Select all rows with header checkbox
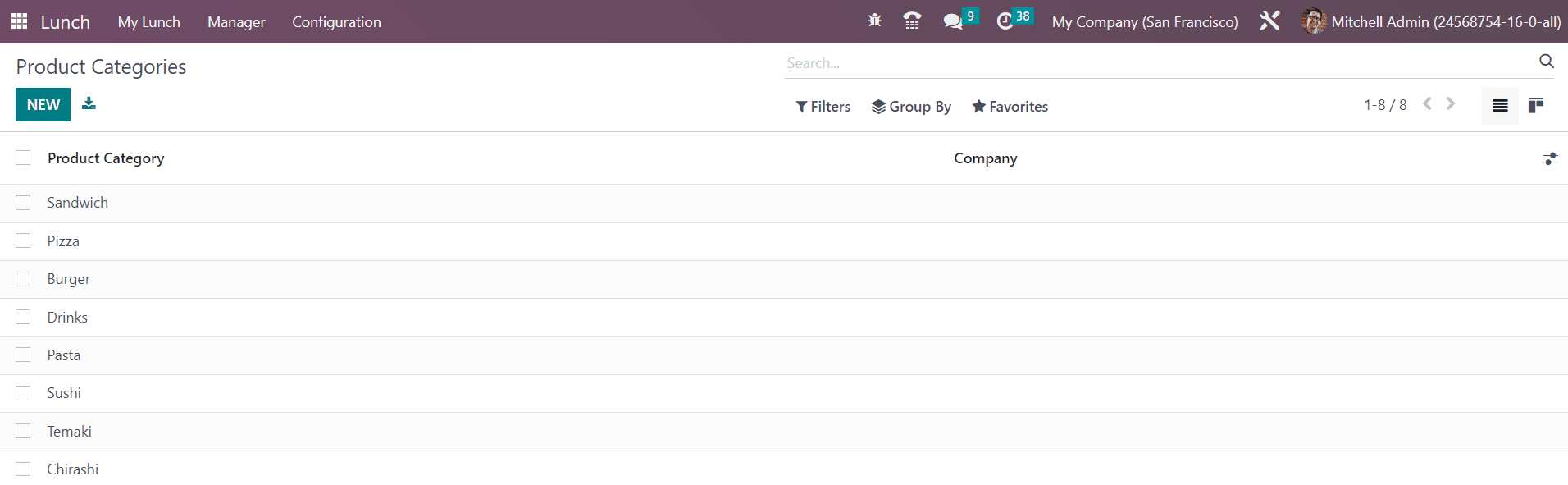The width and height of the screenshot is (1568, 485). [x=23, y=158]
